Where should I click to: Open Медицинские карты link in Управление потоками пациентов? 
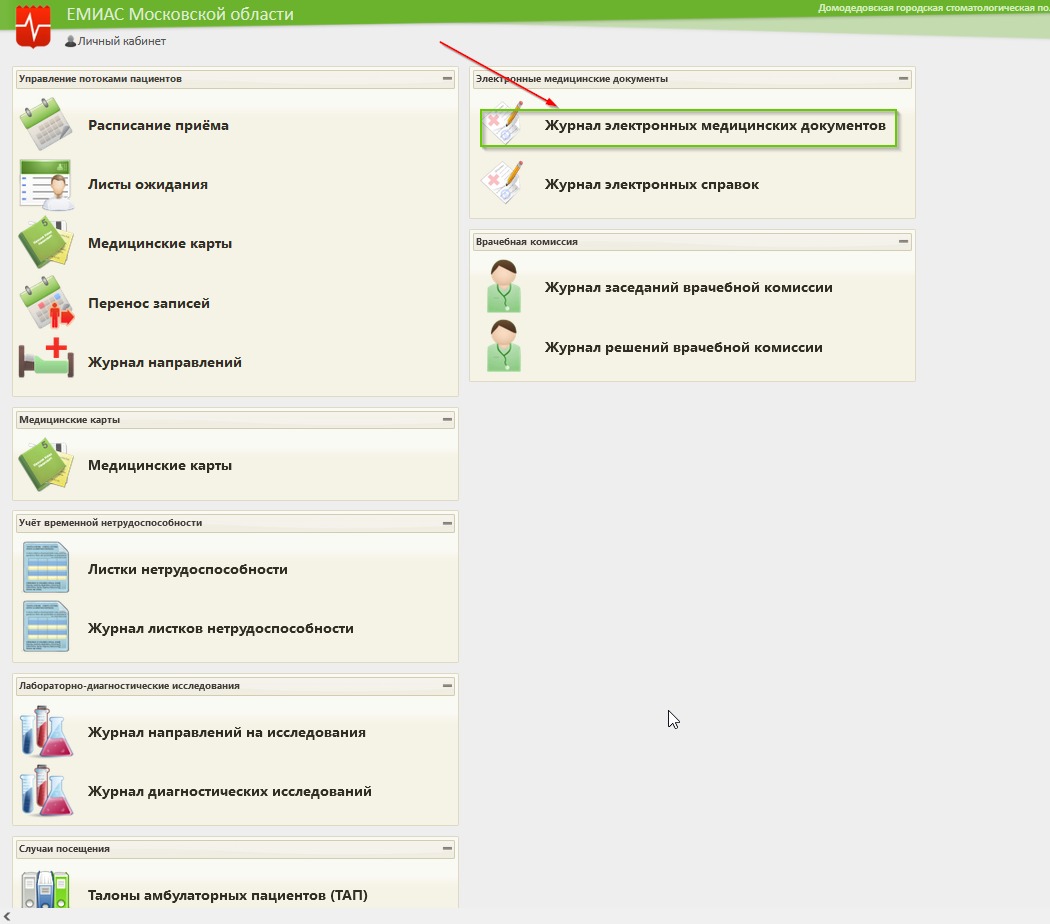click(159, 243)
